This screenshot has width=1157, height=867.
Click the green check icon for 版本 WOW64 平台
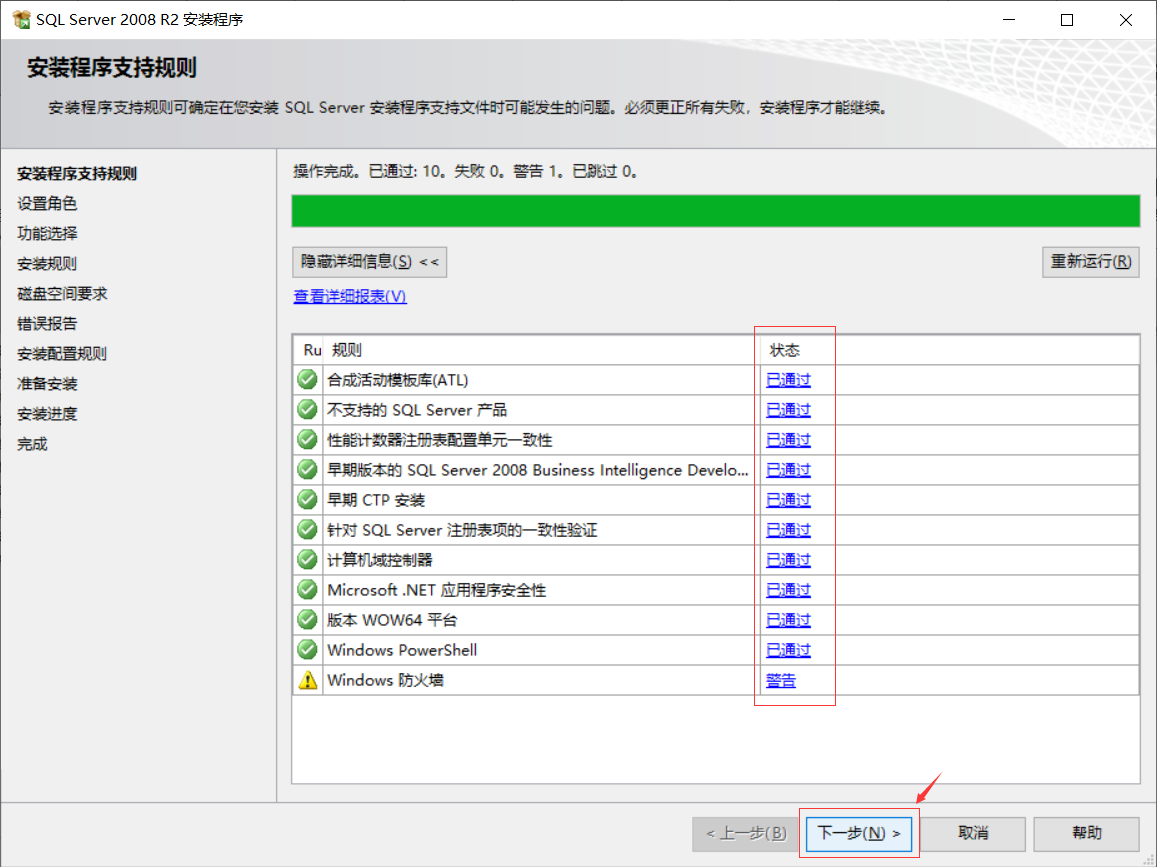click(x=307, y=620)
